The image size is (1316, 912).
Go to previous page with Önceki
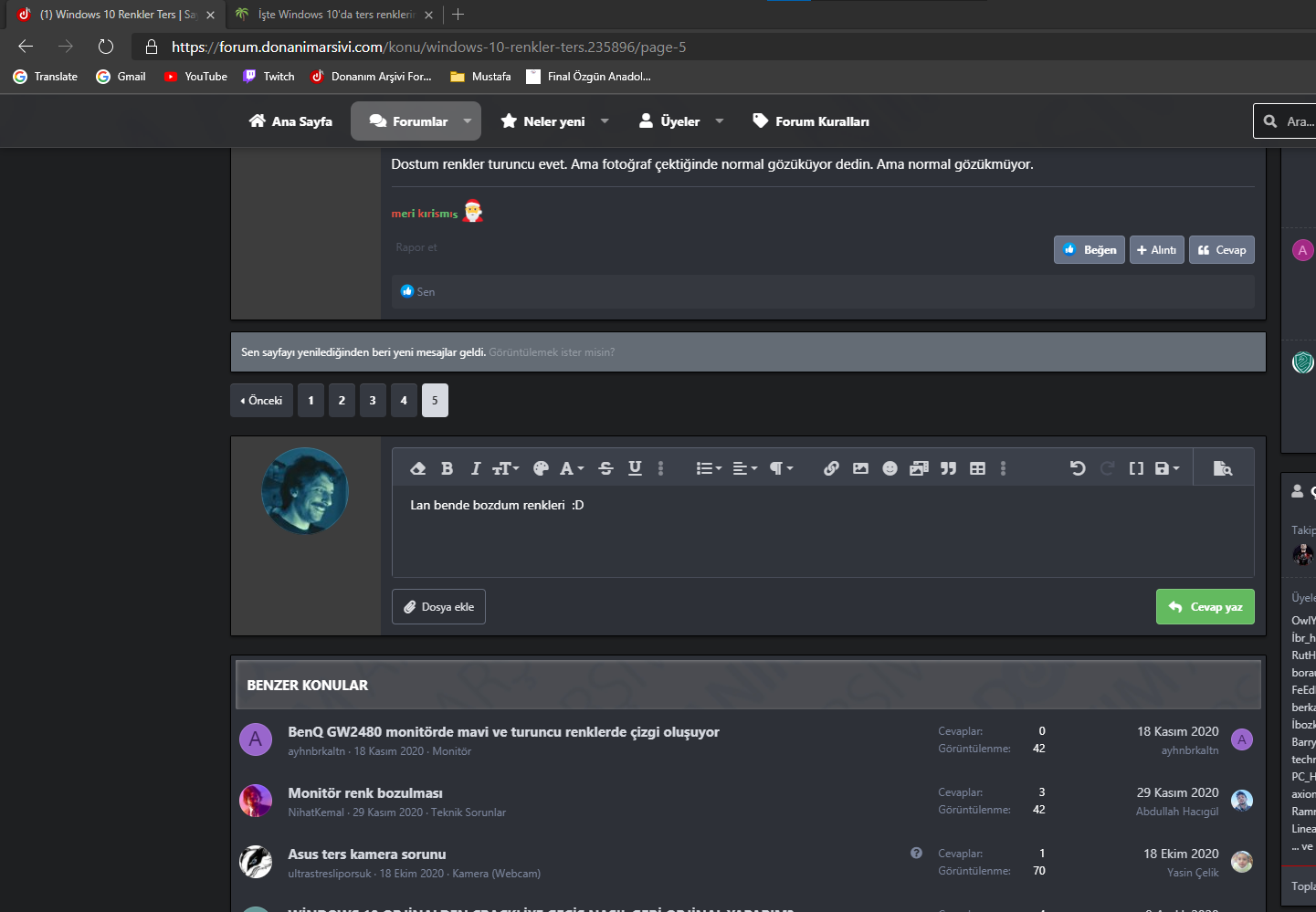click(261, 401)
